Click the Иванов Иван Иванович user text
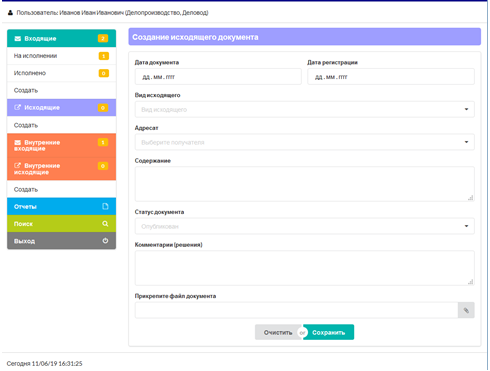490x371 pixels. click(x=91, y=13)
